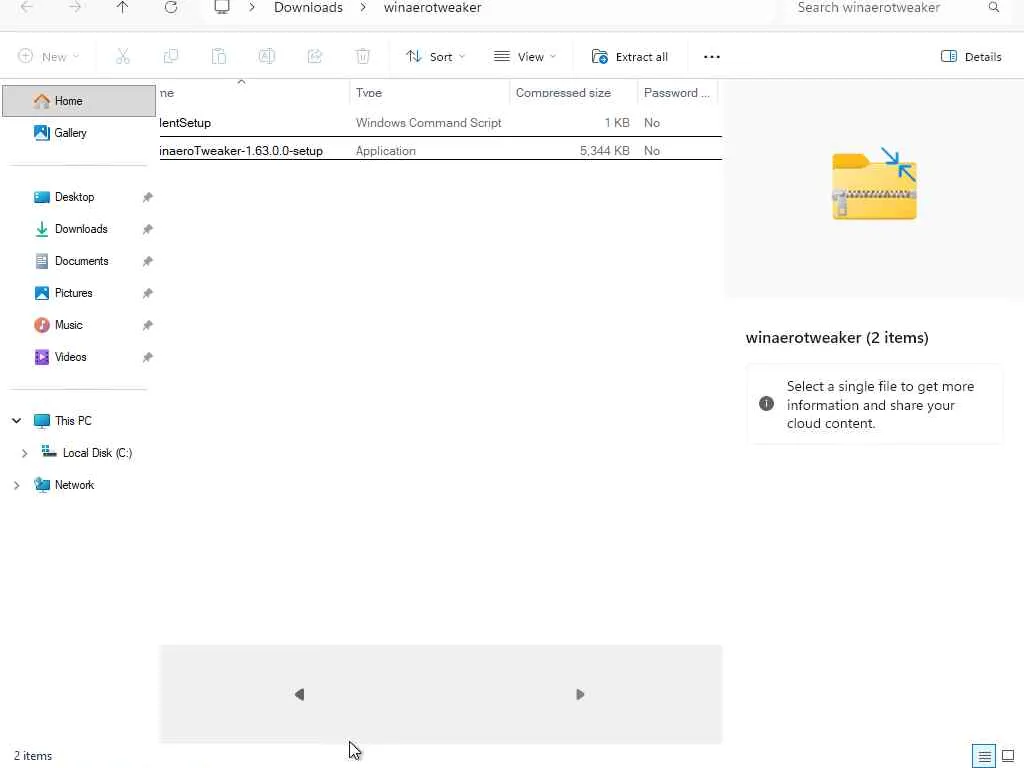Go back with the back arrow
The width and height of the screenshot is (1024, 768).
click(27, 7)
